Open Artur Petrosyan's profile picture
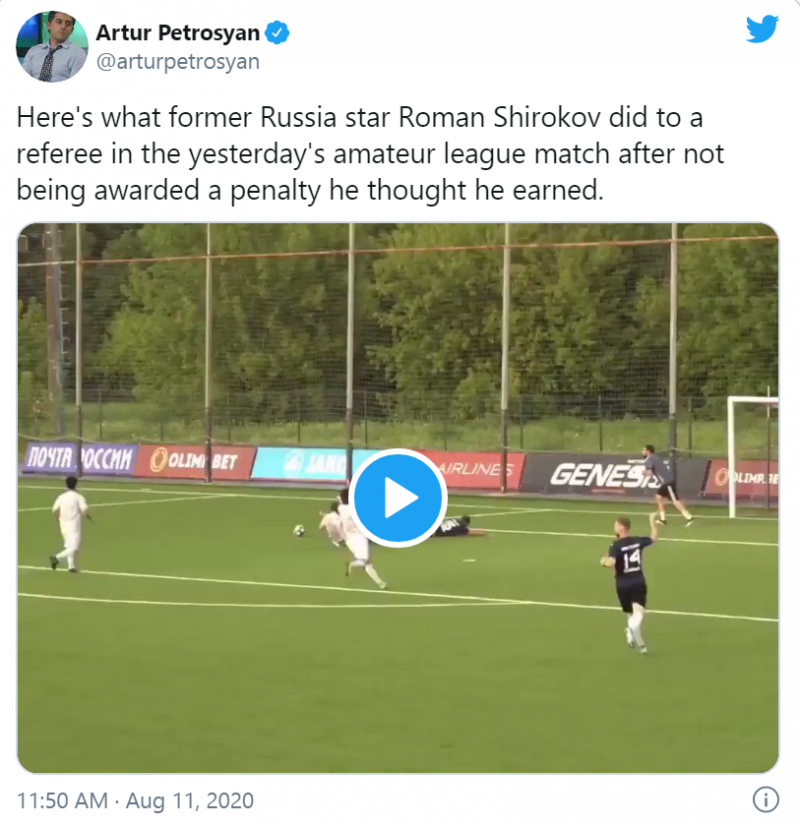 tap(52, 46)
